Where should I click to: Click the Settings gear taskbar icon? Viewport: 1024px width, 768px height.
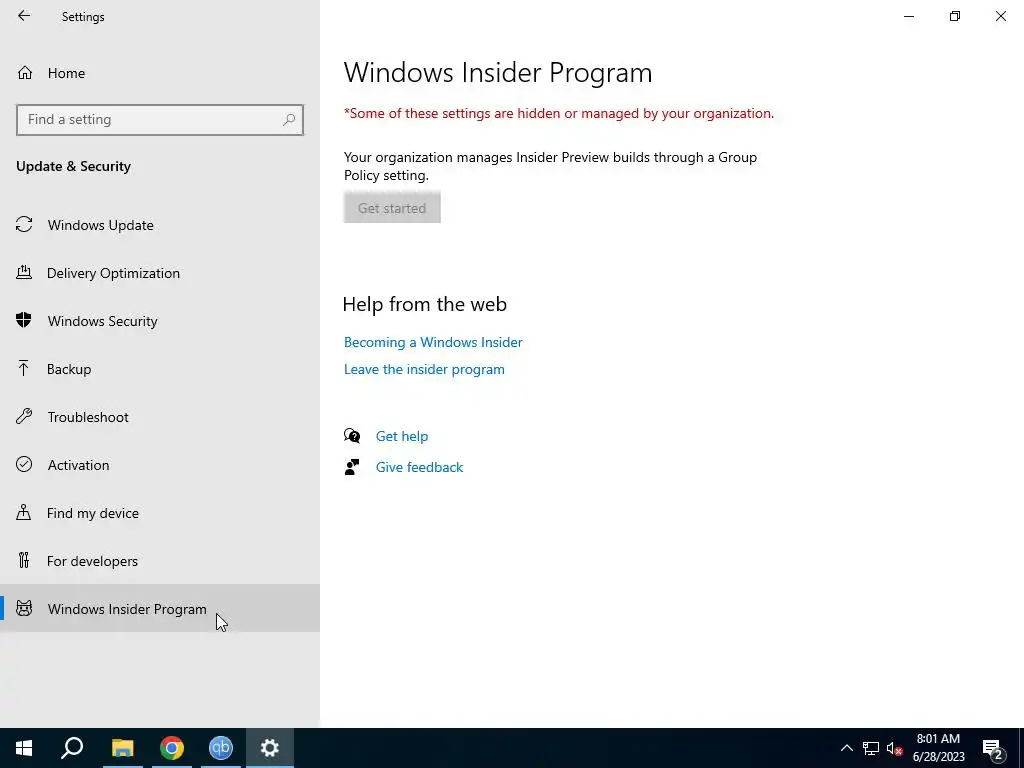click(270, 748)
